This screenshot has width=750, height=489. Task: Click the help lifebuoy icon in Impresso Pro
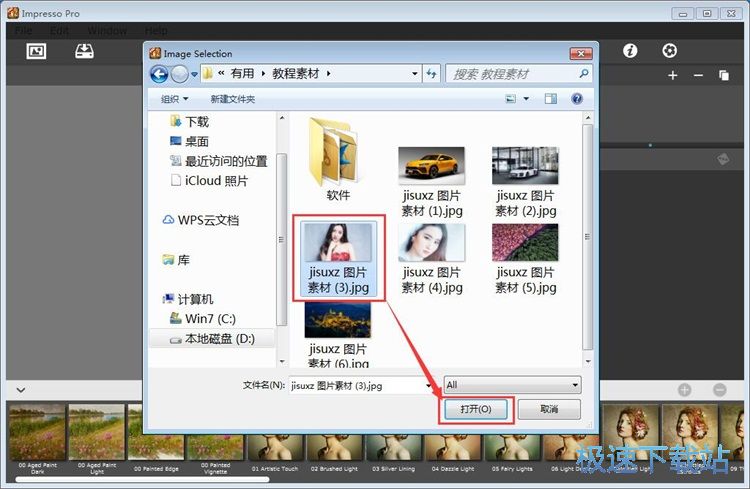[x=669, y=50]
